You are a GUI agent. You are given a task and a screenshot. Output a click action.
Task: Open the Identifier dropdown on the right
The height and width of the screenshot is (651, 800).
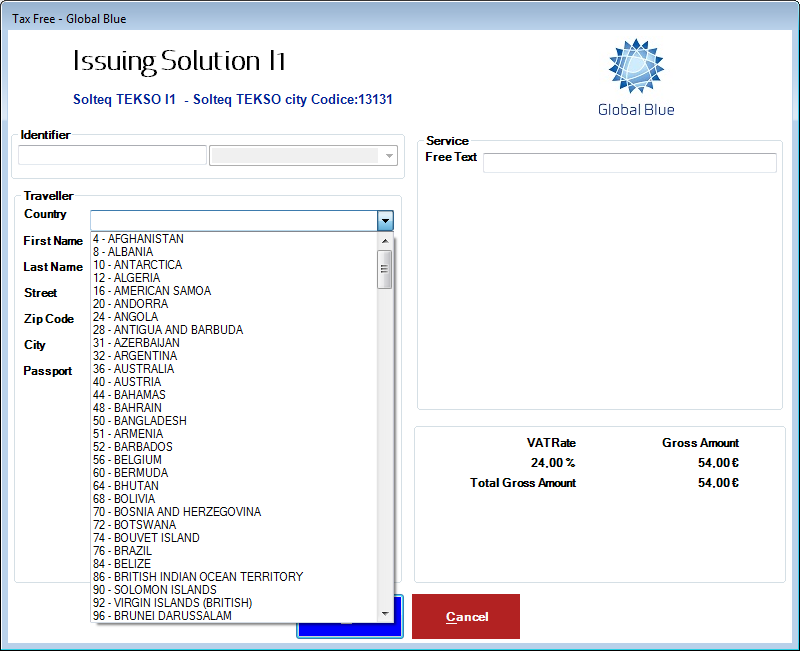pyautogui.click(x=388, y=155)
